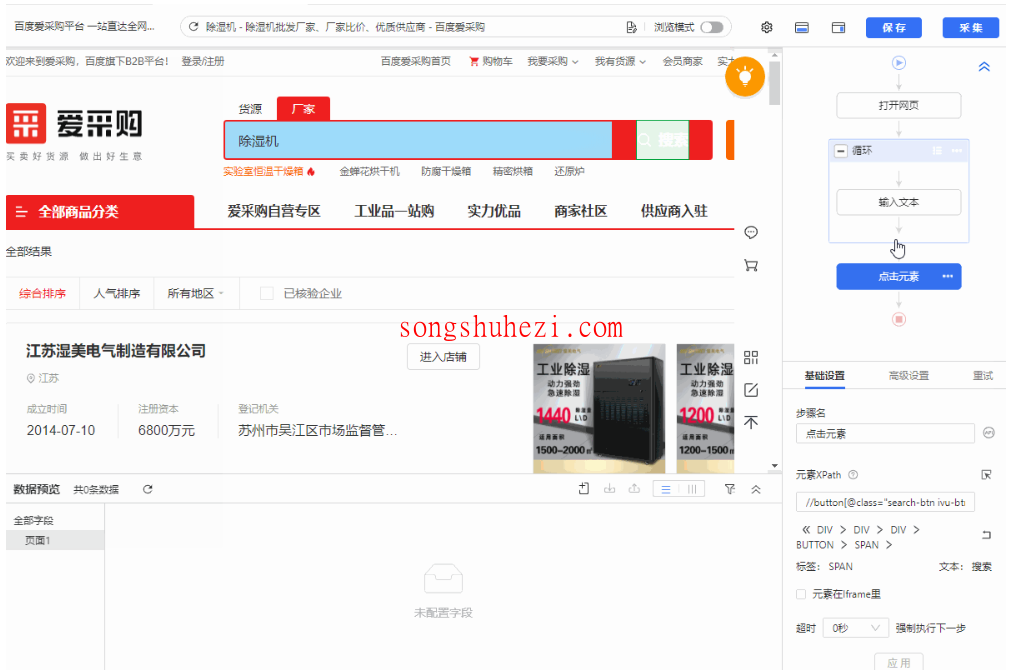Click 进入店铺 button
Screen dimensions: 1021x670
point(443,357)
